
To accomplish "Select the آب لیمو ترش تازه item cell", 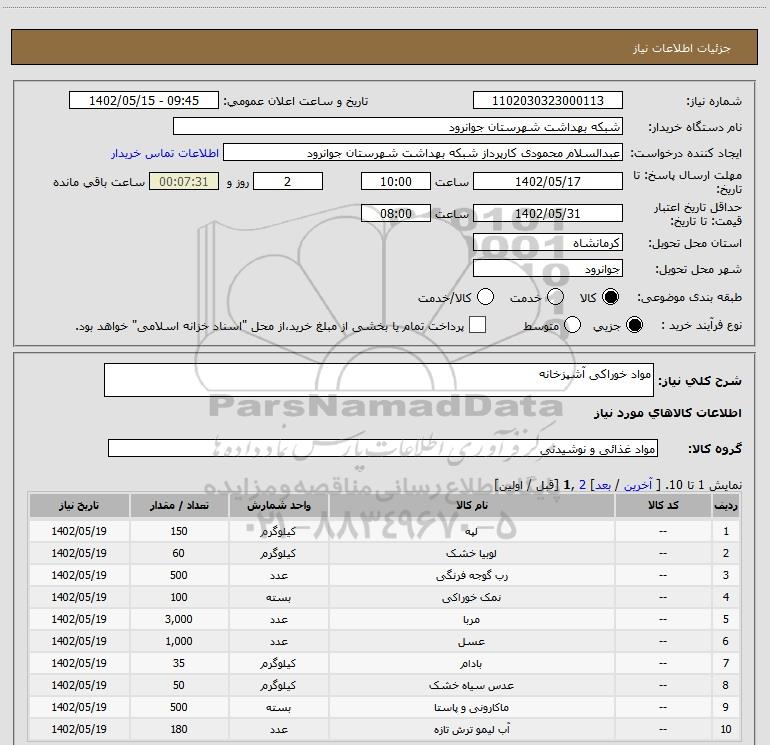I will pos(471,730).
